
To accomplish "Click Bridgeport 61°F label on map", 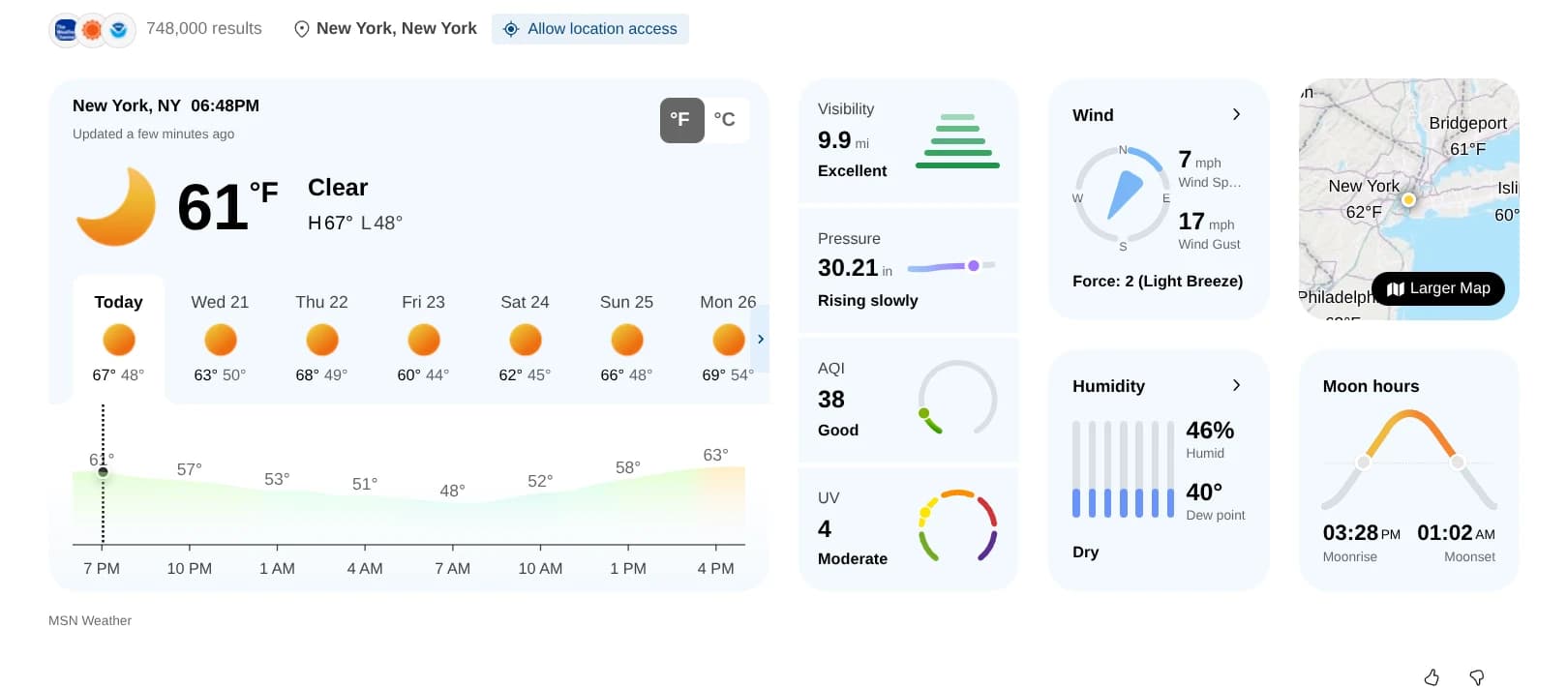I will click(x=1467, y=136).
